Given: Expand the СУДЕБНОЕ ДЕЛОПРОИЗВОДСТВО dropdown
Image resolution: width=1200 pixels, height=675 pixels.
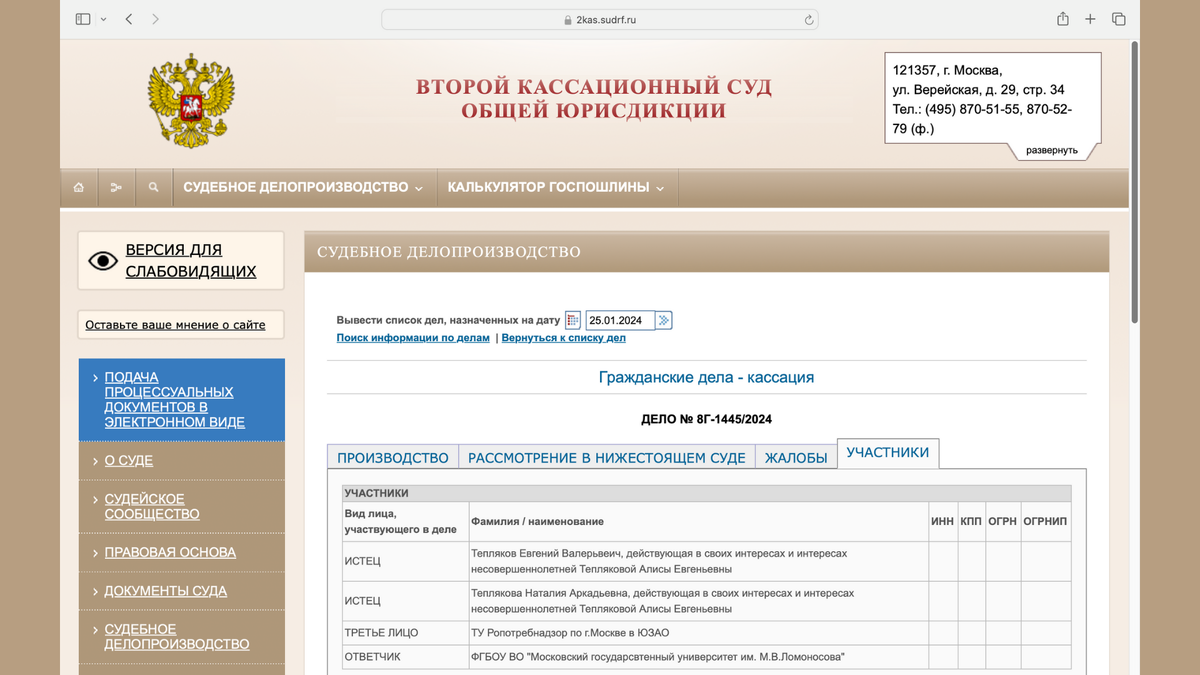Looking at the screenshot, I should coord(300,186).
